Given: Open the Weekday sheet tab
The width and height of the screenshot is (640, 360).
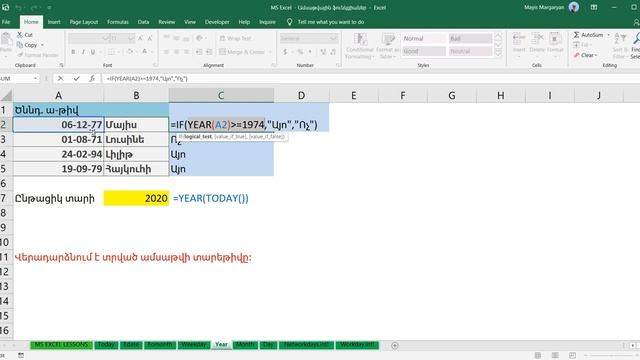Looking at the screenshot, I should [194, 345].
